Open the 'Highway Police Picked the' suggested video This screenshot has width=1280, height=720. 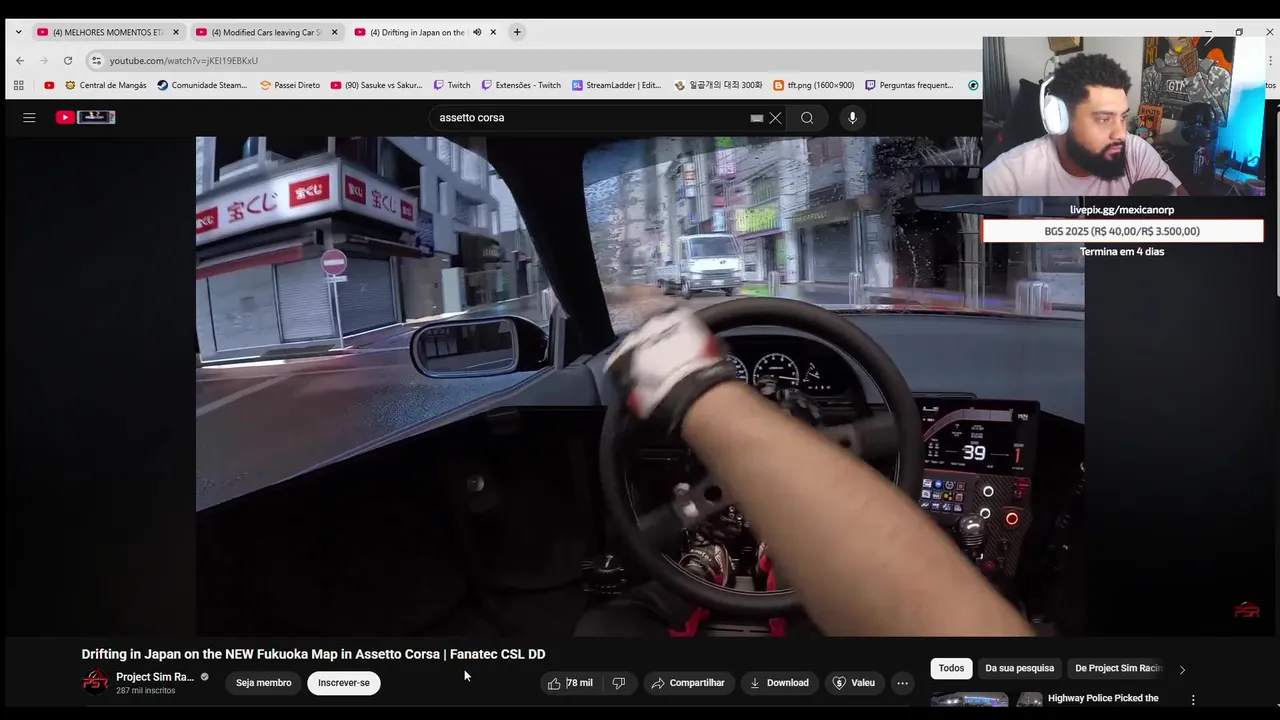click(x=1103, y=698)
